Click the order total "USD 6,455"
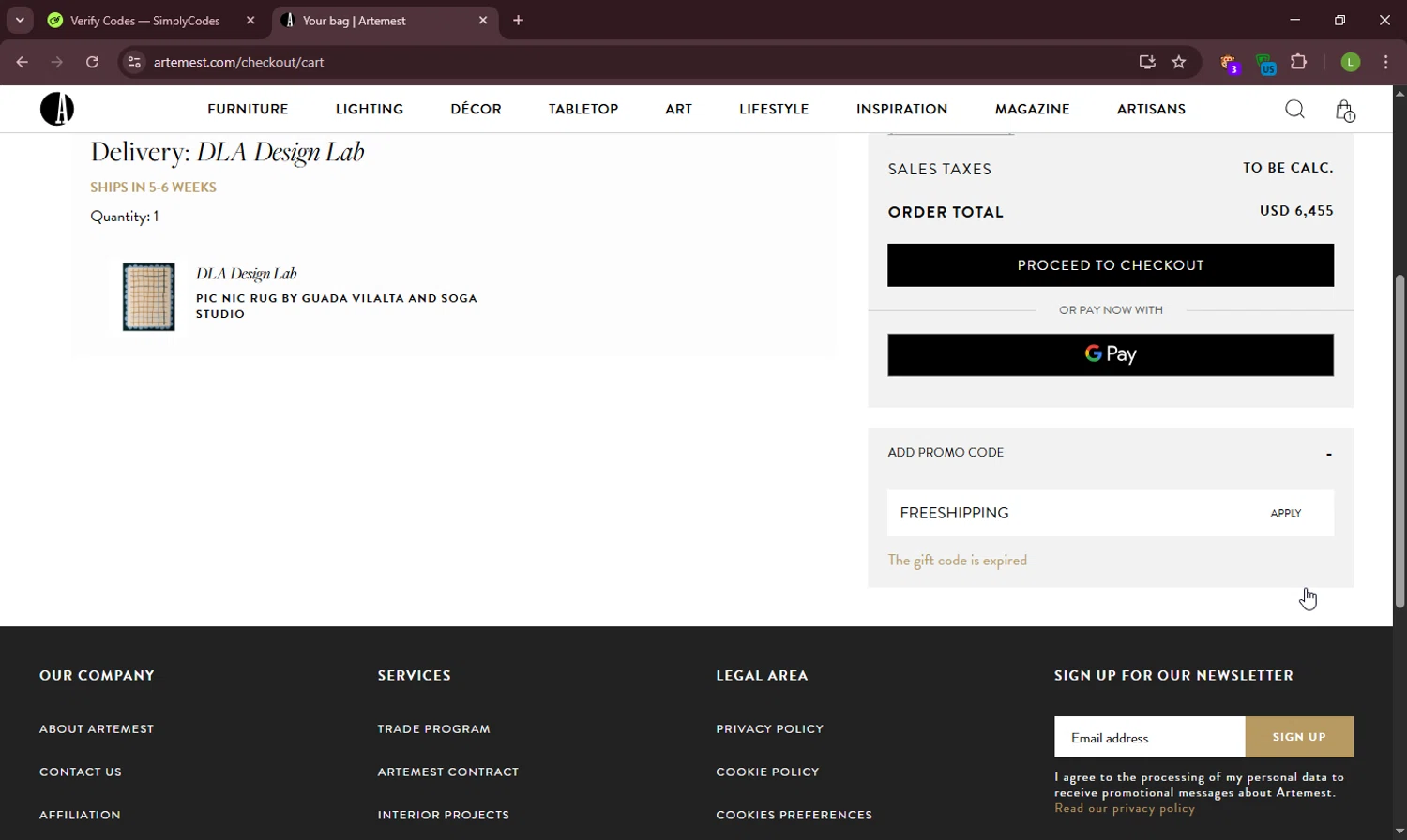Viewport: 1407px width, 840px height. click(x=1296, y=211)
